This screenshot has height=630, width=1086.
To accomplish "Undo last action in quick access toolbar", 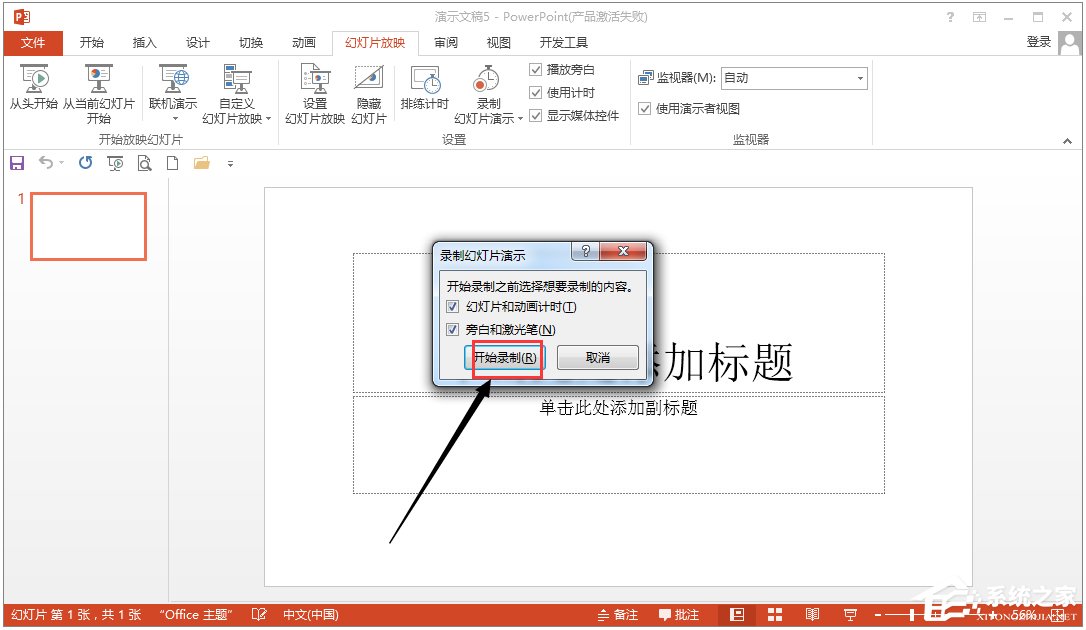I will 46,163.
